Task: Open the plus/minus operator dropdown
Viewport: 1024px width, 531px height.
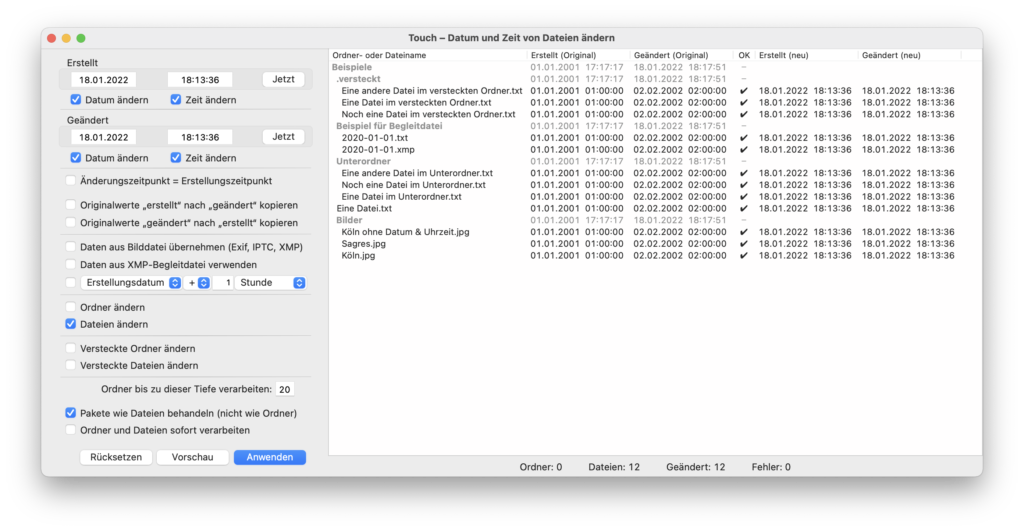Action: [198, 283]
